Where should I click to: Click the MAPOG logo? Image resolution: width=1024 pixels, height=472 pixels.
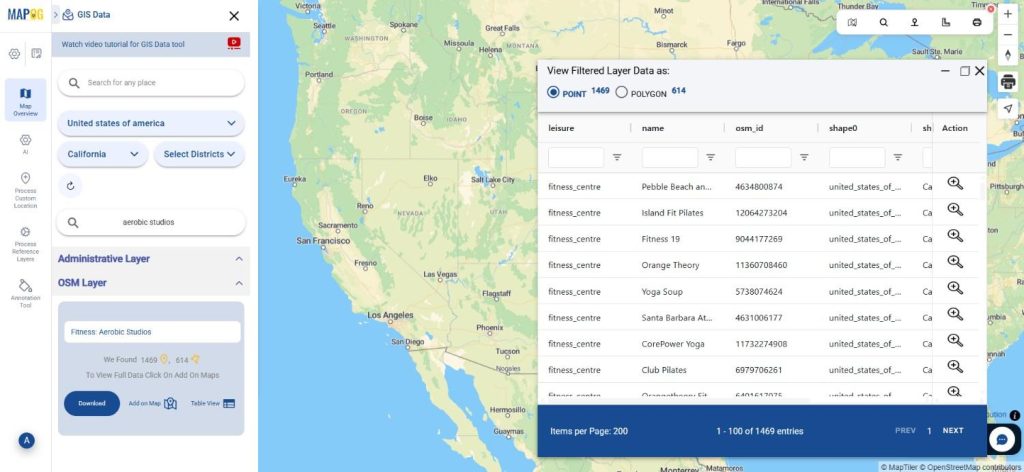tap(25, 14)
